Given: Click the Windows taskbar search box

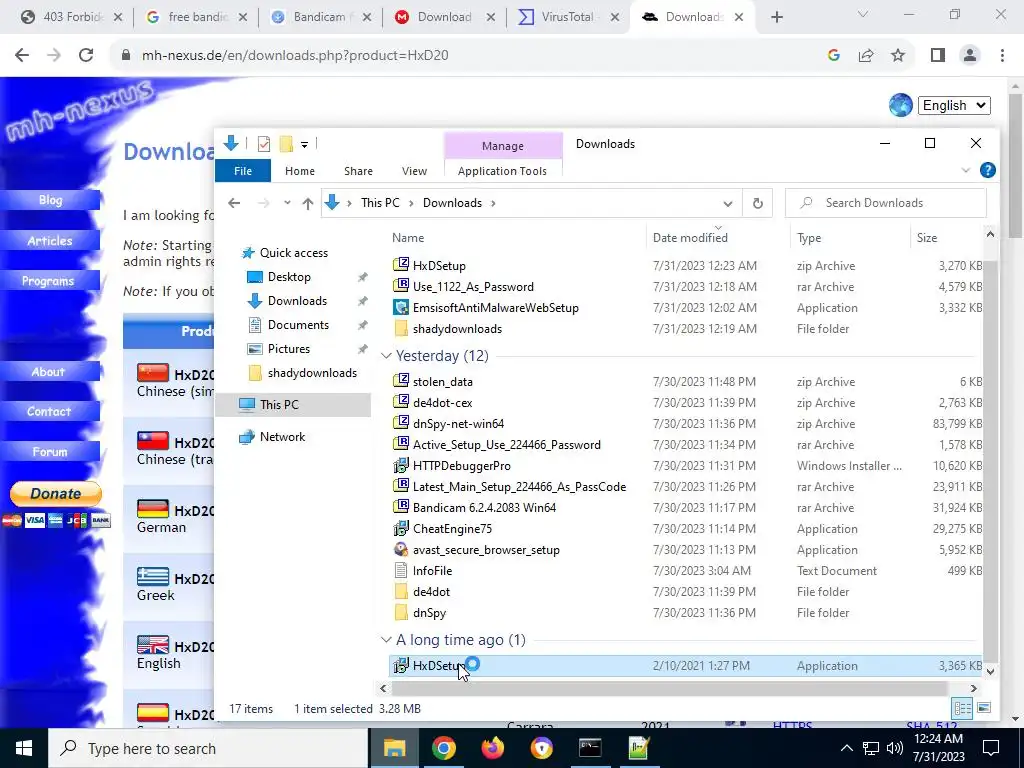Looking at the screenshot, I should 208,748.
